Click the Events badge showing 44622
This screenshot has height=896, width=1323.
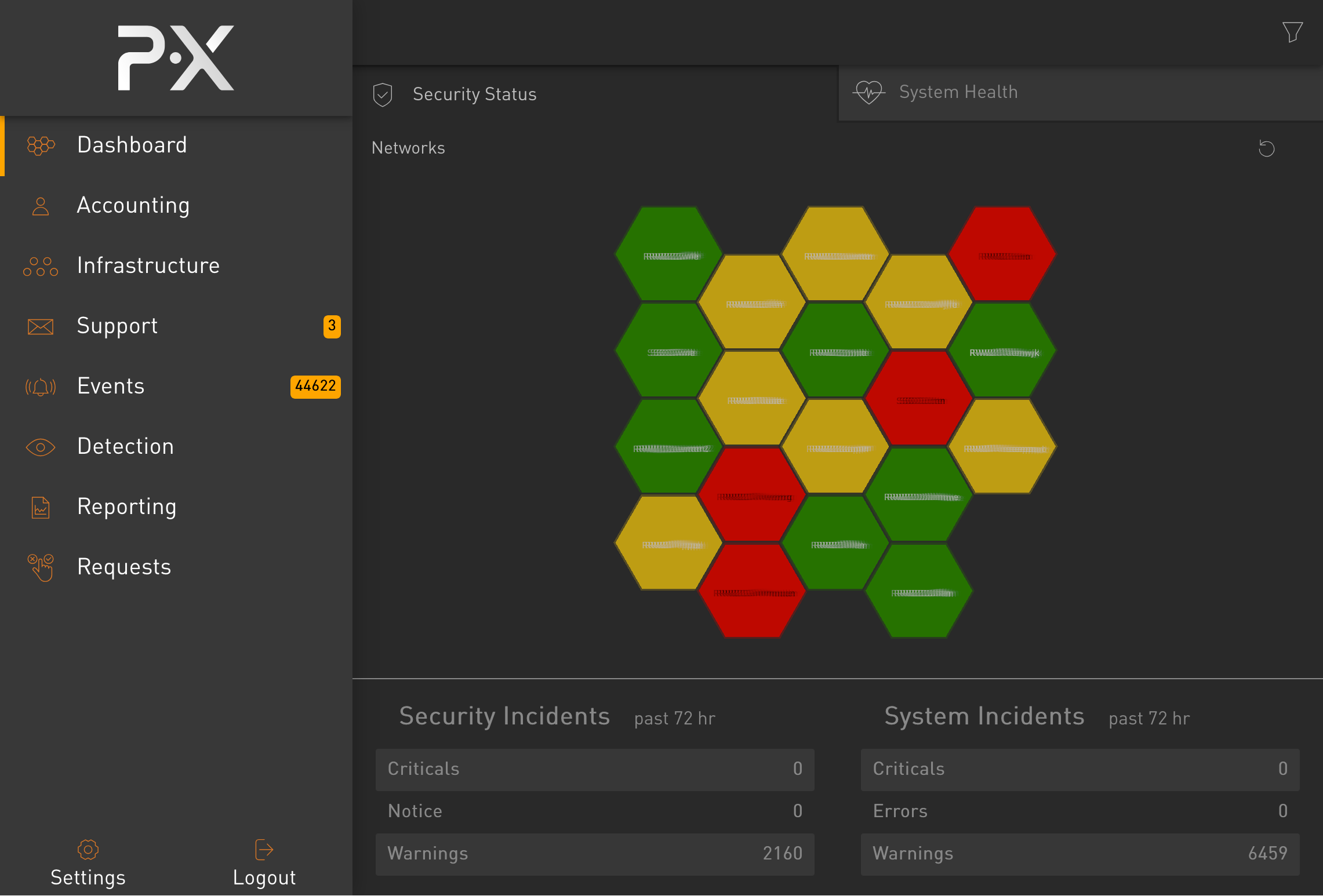pos(315,387)
